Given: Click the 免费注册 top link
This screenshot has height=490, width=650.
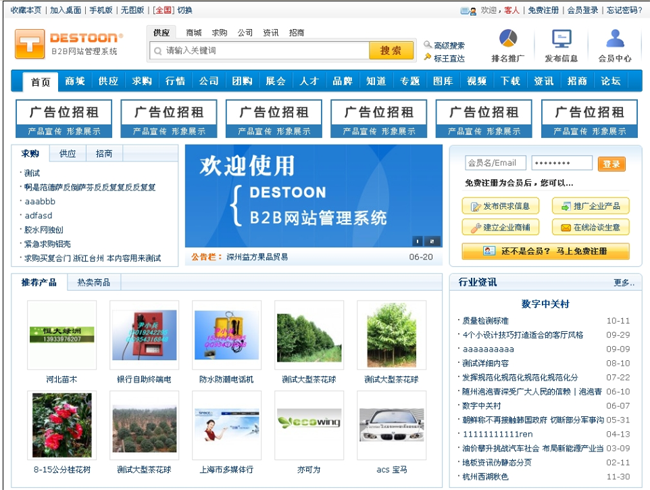Looking at the screenshot, I should tap(543, 10).
